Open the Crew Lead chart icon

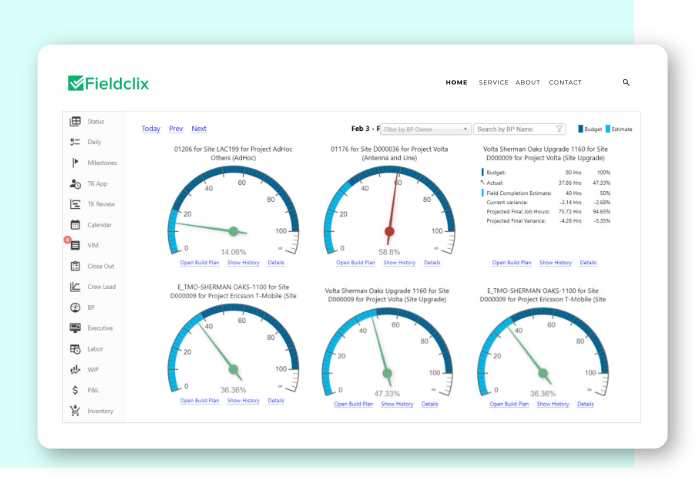[75, 287]
